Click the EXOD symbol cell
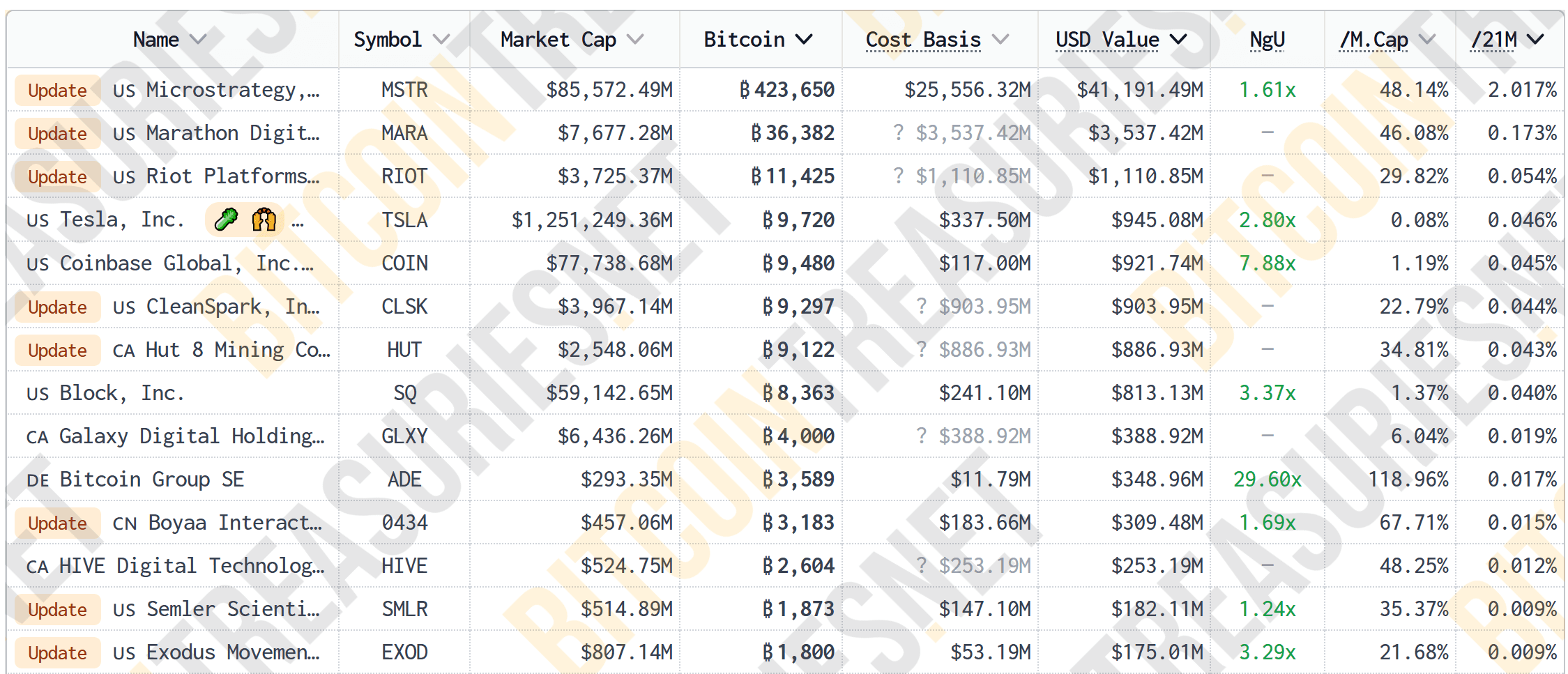Screen dimensions: 1568x674 click(x=404, y=652)
